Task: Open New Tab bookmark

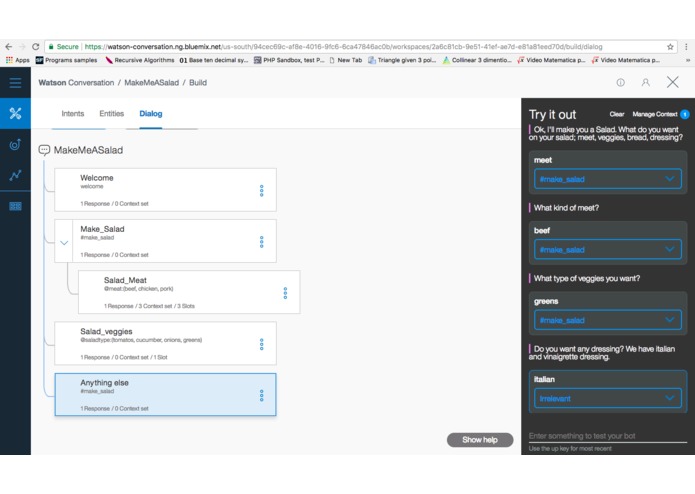Action: point(346,60)
